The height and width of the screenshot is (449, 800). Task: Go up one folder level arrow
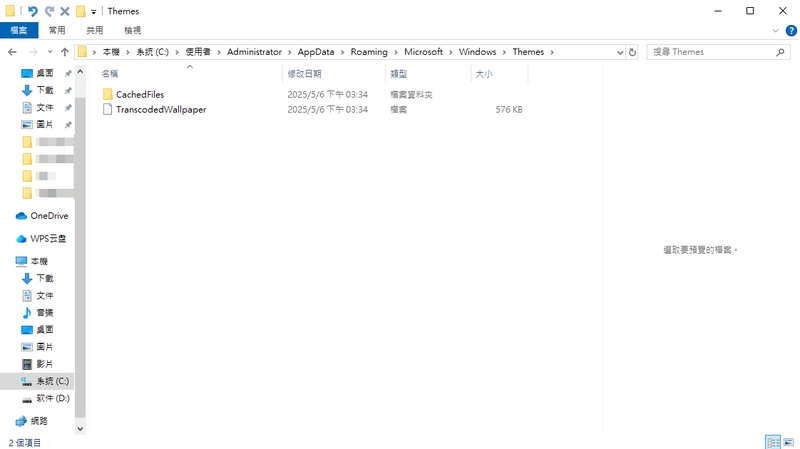[65, 52]
